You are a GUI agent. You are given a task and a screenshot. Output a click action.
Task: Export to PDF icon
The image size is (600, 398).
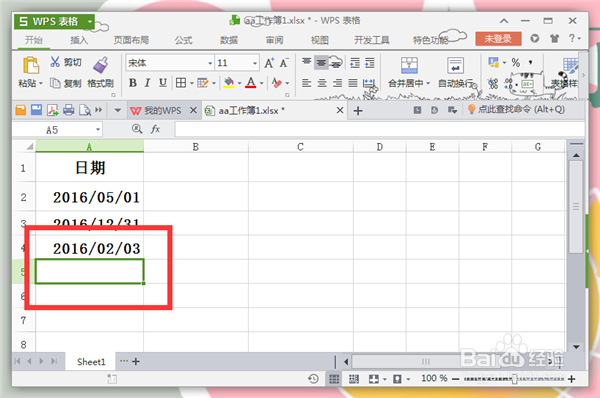pyautogui.click(x=52, y=110)
